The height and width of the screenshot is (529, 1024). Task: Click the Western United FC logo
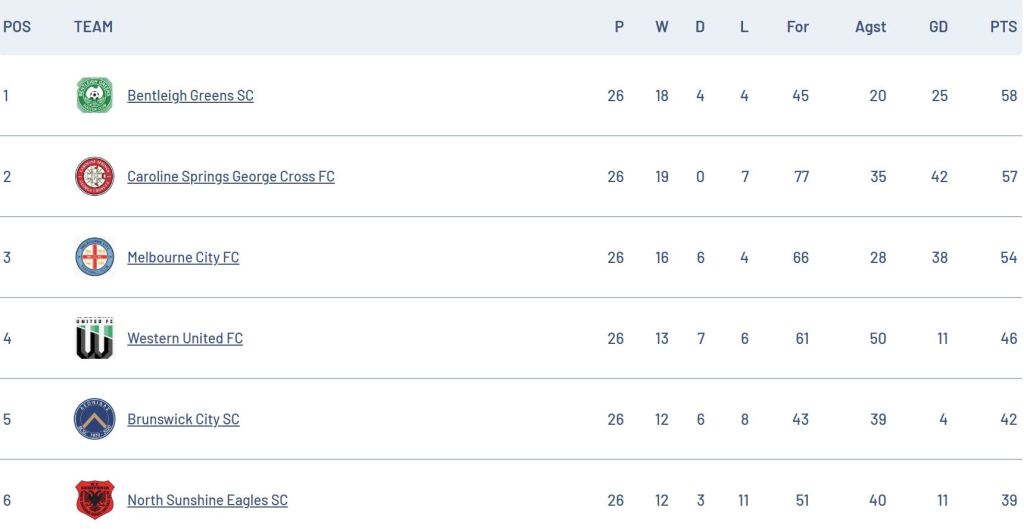click(95, 338)
